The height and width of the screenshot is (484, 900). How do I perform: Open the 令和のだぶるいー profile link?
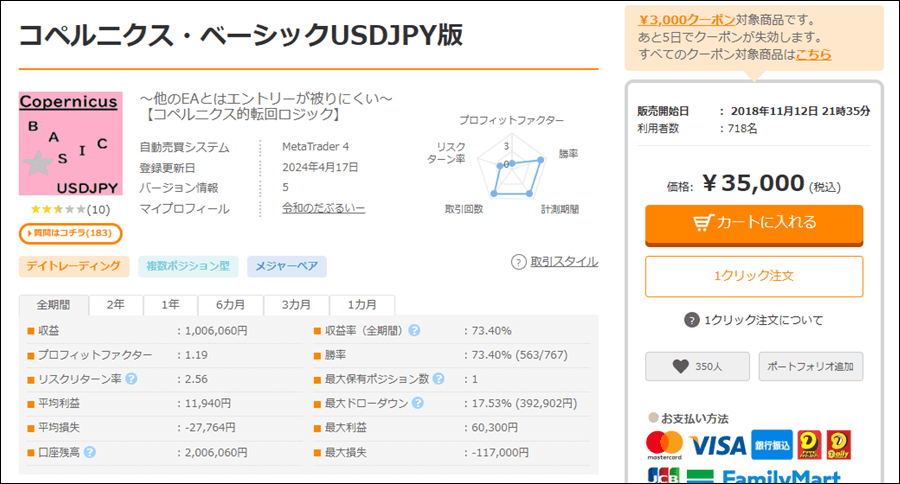pyautogui.click(x=323, y=208)
